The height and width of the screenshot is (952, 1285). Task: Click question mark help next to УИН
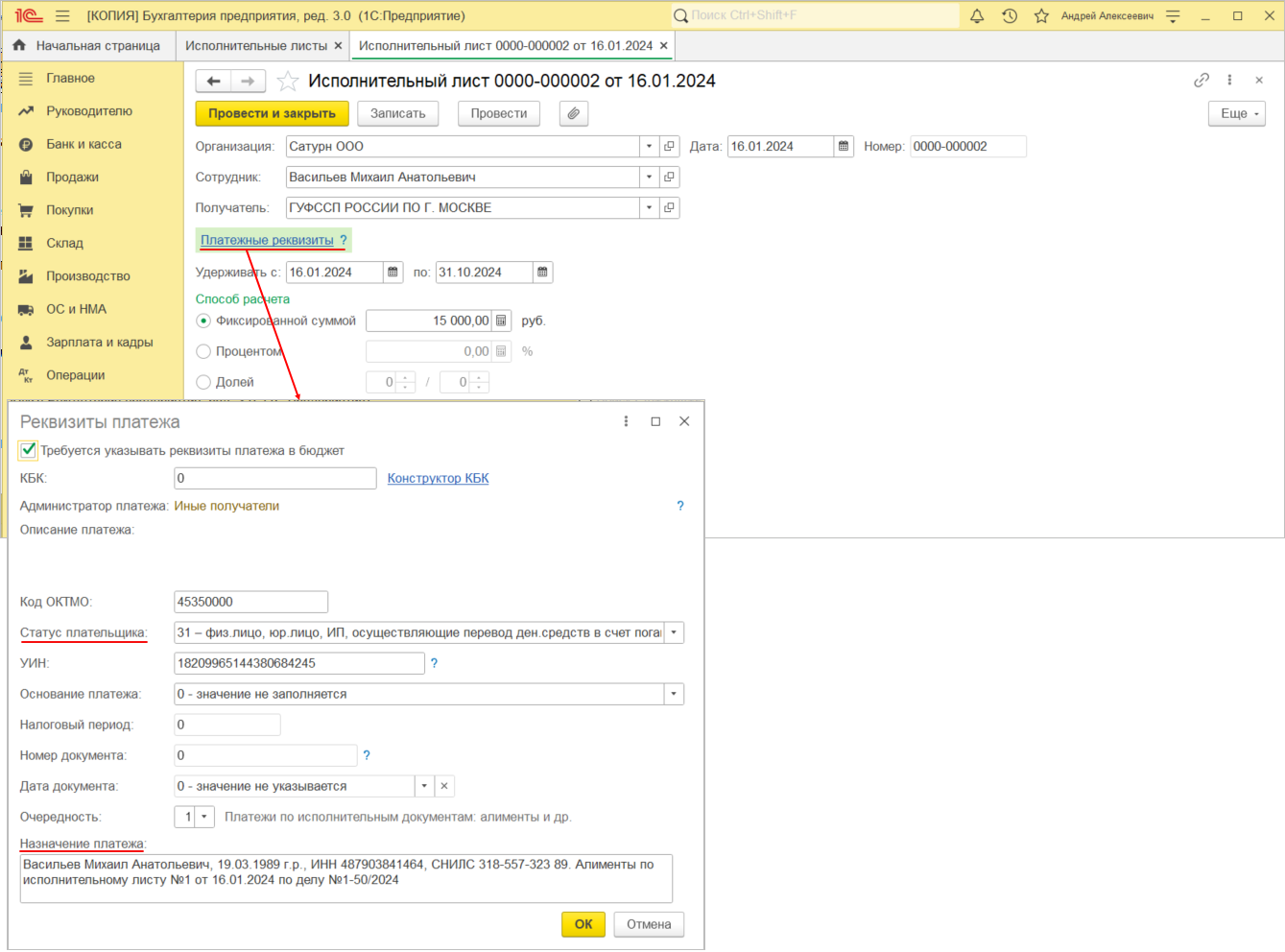435,663
